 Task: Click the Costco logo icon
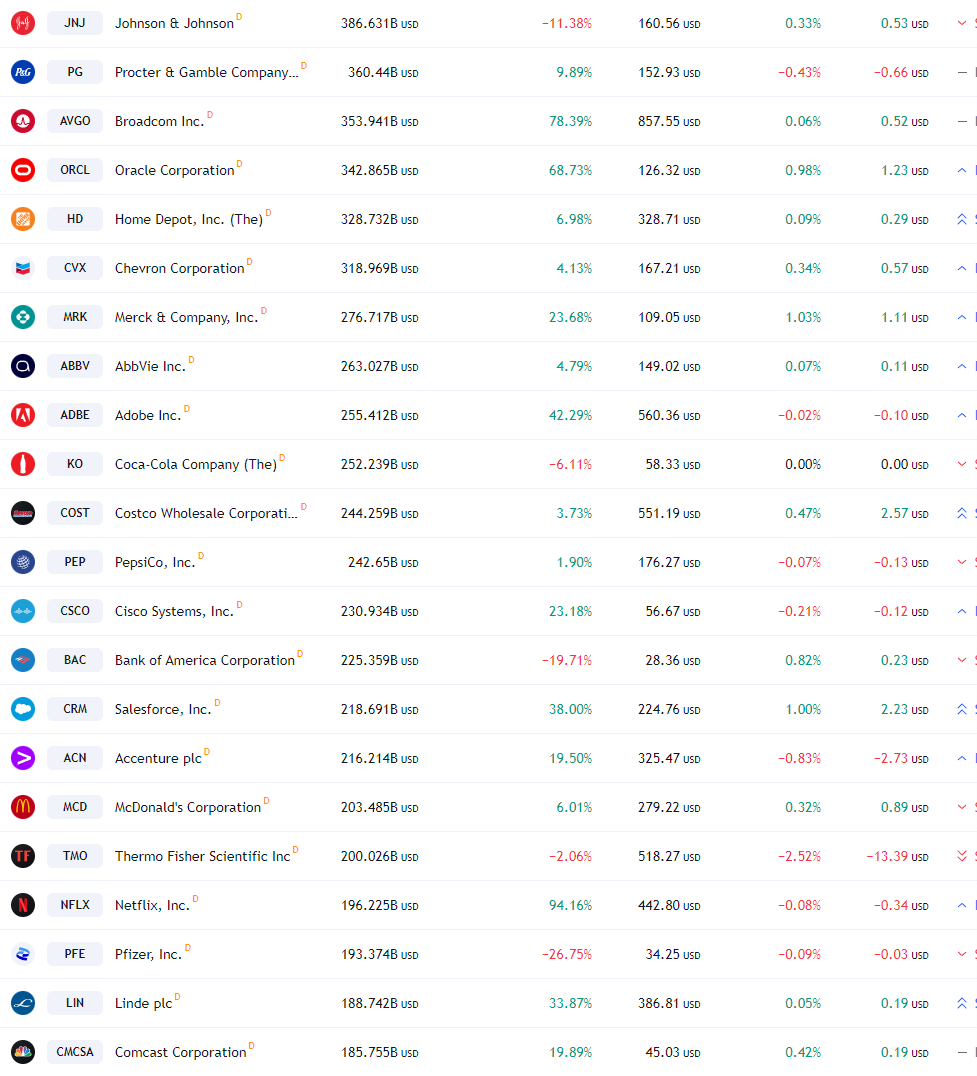[23, 513]
